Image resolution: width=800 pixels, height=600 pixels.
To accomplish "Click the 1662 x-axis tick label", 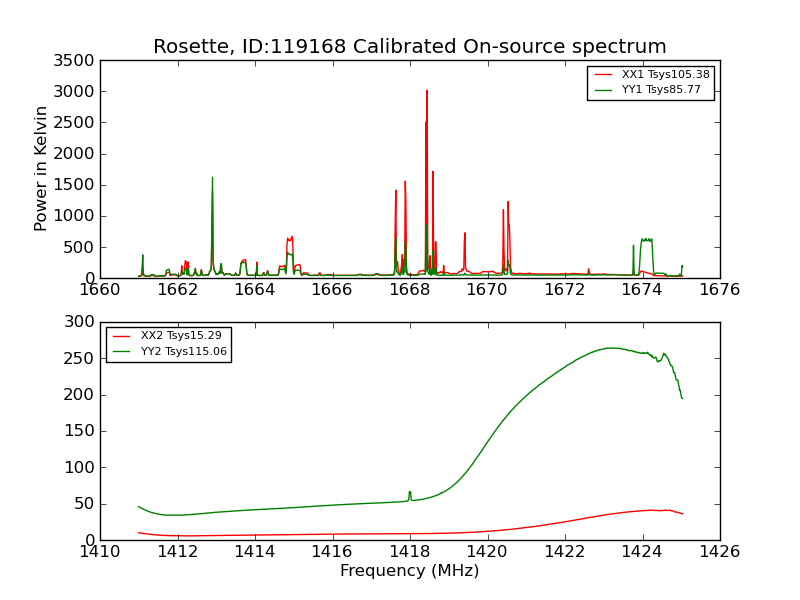I will click(x=178, y=290).
